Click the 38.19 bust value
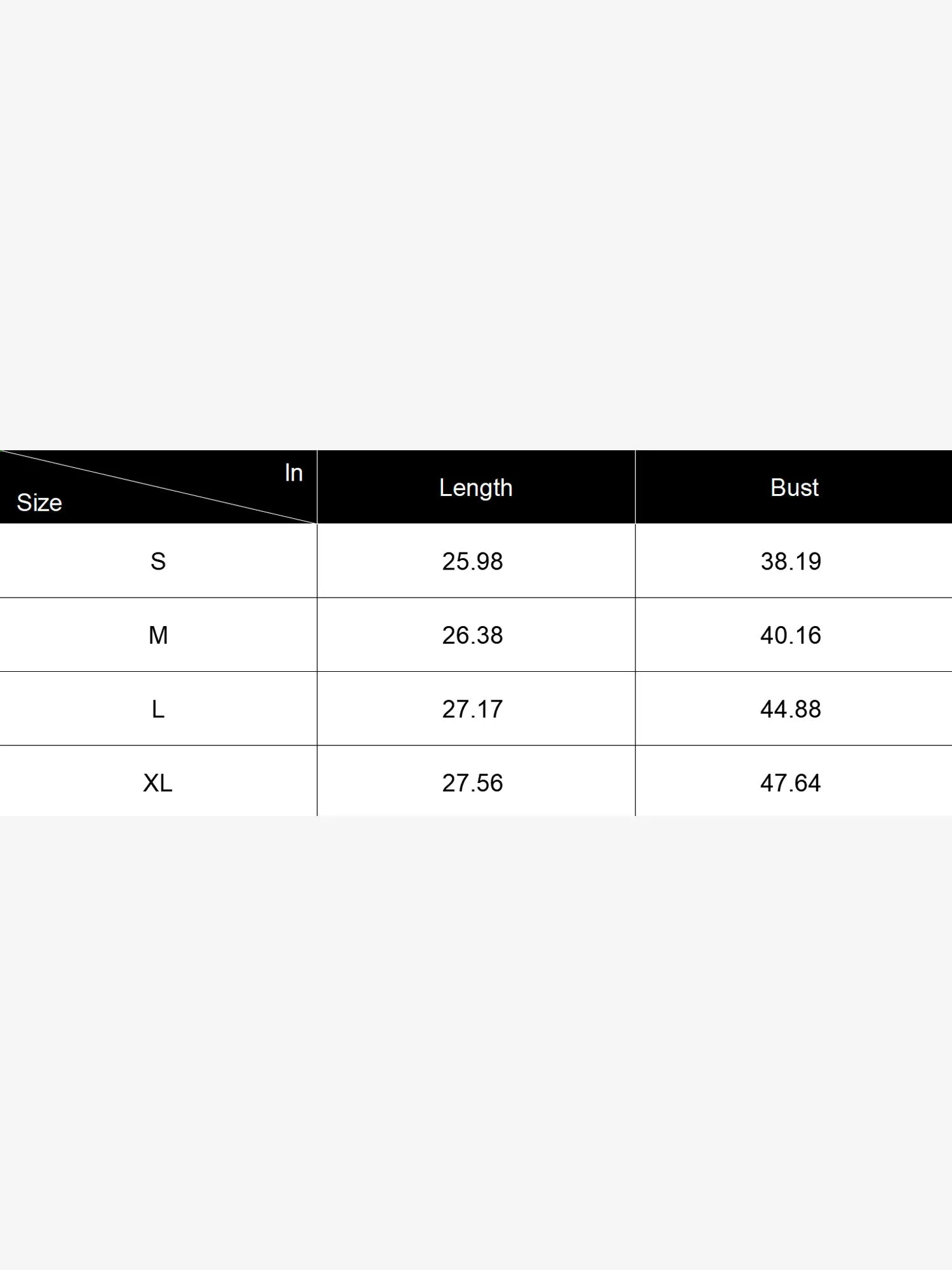Image resolution: width=952 pixels, height=1270 pixels. click(x=791, y=561)
